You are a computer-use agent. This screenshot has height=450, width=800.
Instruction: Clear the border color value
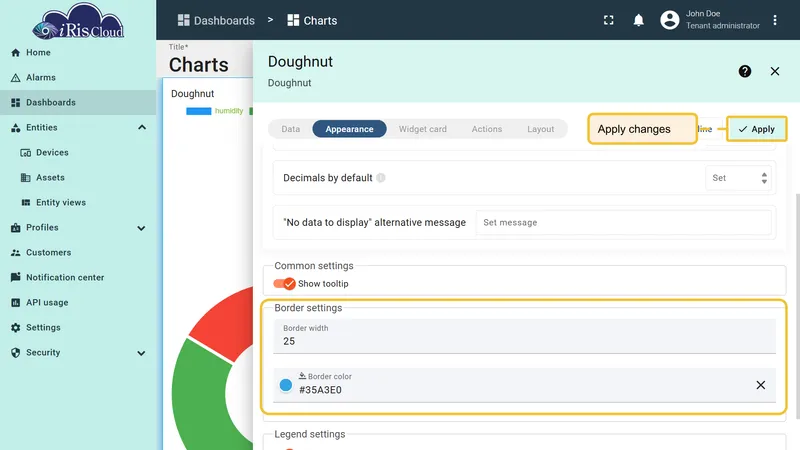point(760,385)
